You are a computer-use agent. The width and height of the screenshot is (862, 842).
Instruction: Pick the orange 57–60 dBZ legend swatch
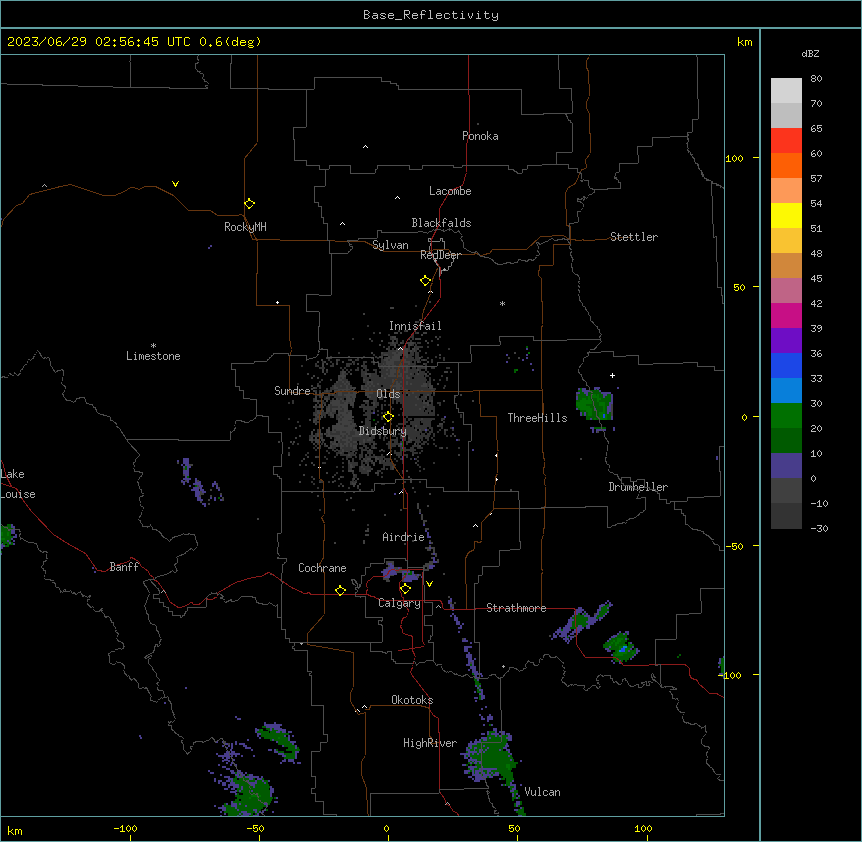click(786, 165)
